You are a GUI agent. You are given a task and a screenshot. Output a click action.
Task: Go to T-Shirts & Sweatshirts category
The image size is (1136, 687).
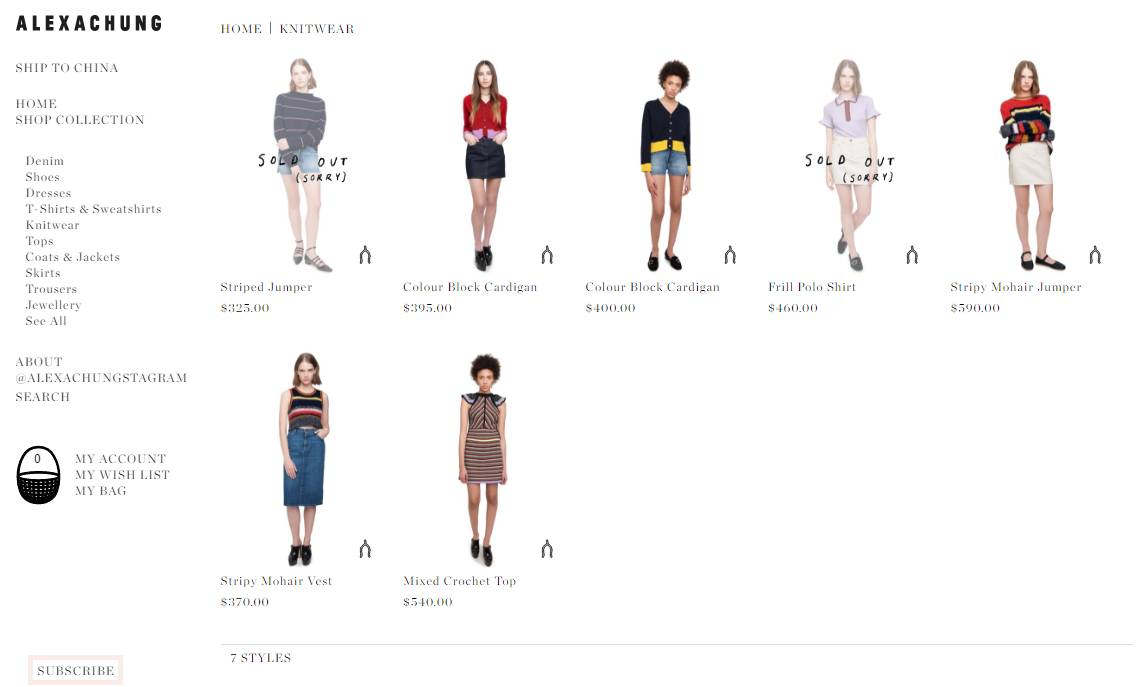(x=93, y=209)
